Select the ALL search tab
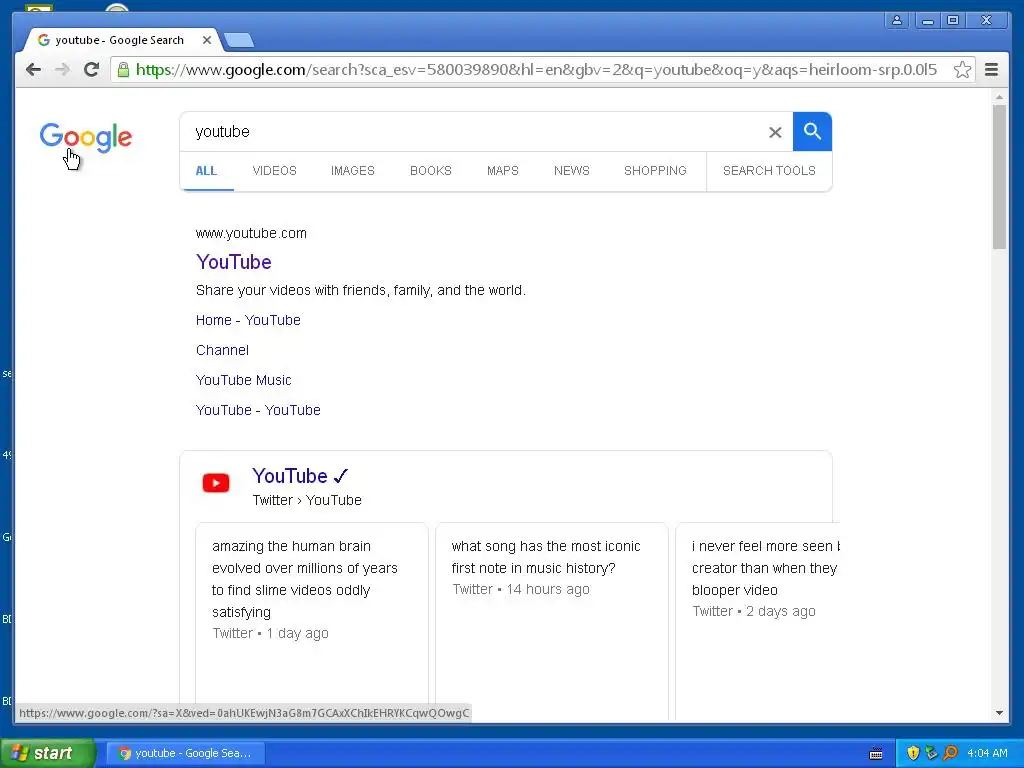Image resolution: width=1024 pixels, height=768 pixels. point(206,170)
